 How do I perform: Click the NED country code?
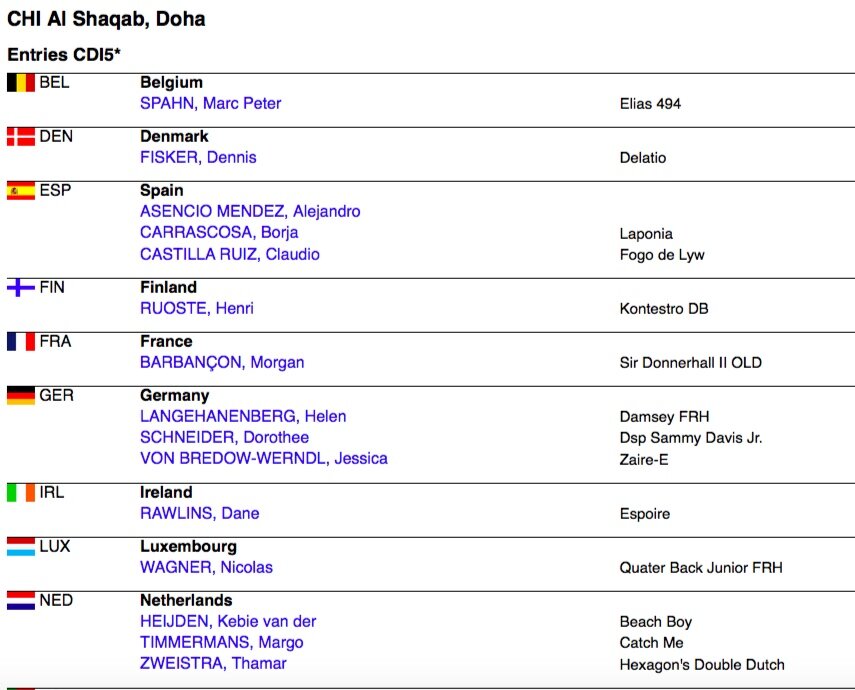(56, 601)
